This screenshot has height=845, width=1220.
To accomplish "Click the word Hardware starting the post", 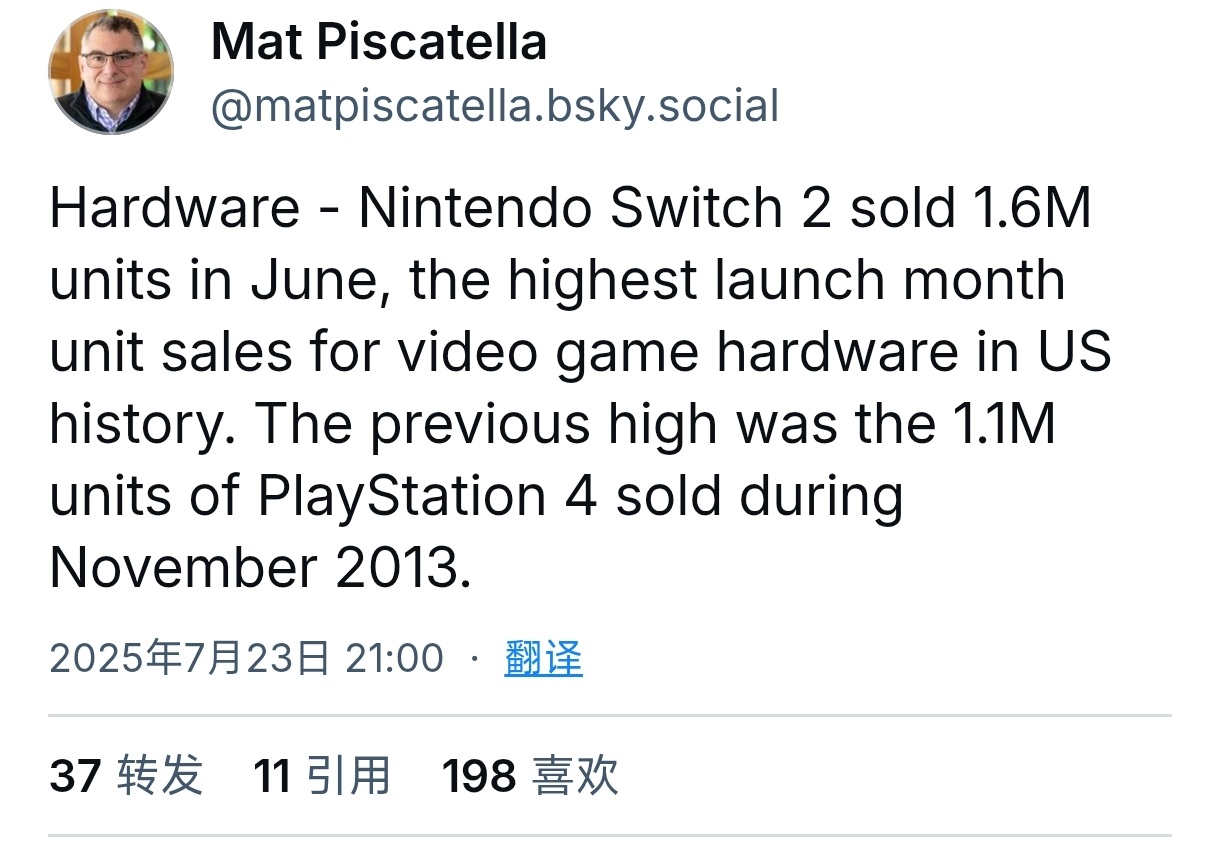I will click(174, 208).
